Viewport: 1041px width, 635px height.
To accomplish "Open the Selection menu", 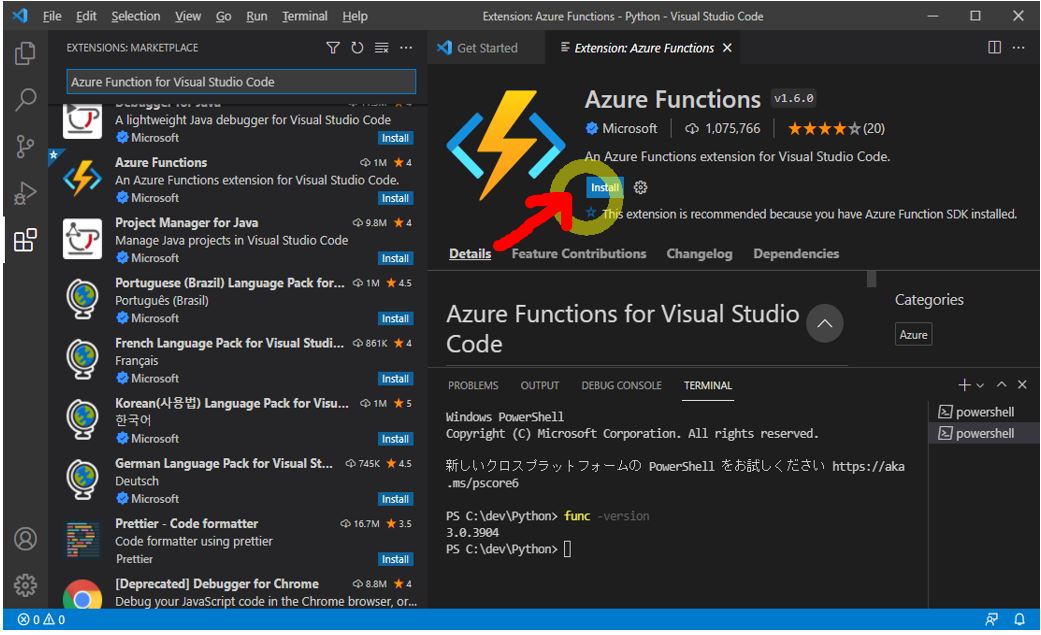I will (135, 16).
